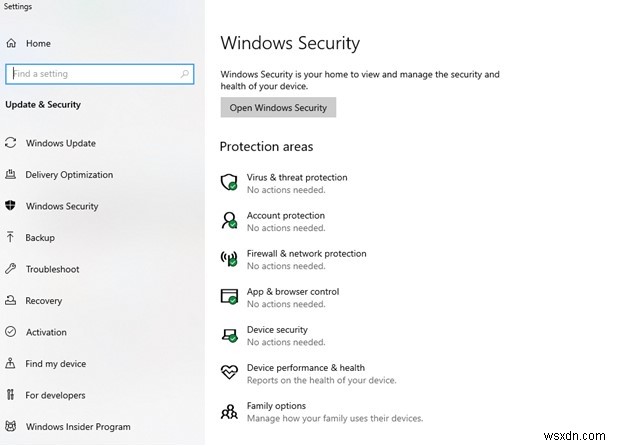The image size is (617, 446).
Task: Open the Find my device page
Action: tap(56, 364)
